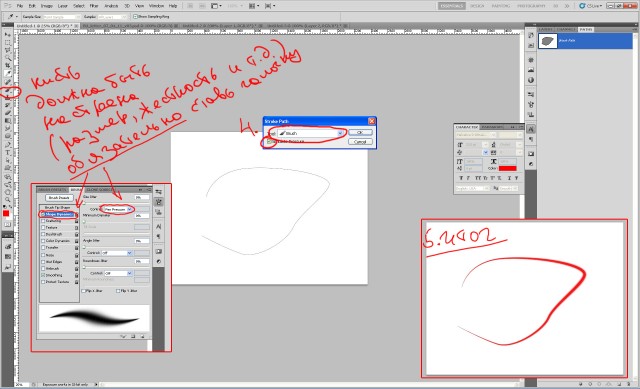The width and height of the screenshot is (640, 389).
Task: Enable the Scattering checkbox
Action: click(x=43, y=221)
